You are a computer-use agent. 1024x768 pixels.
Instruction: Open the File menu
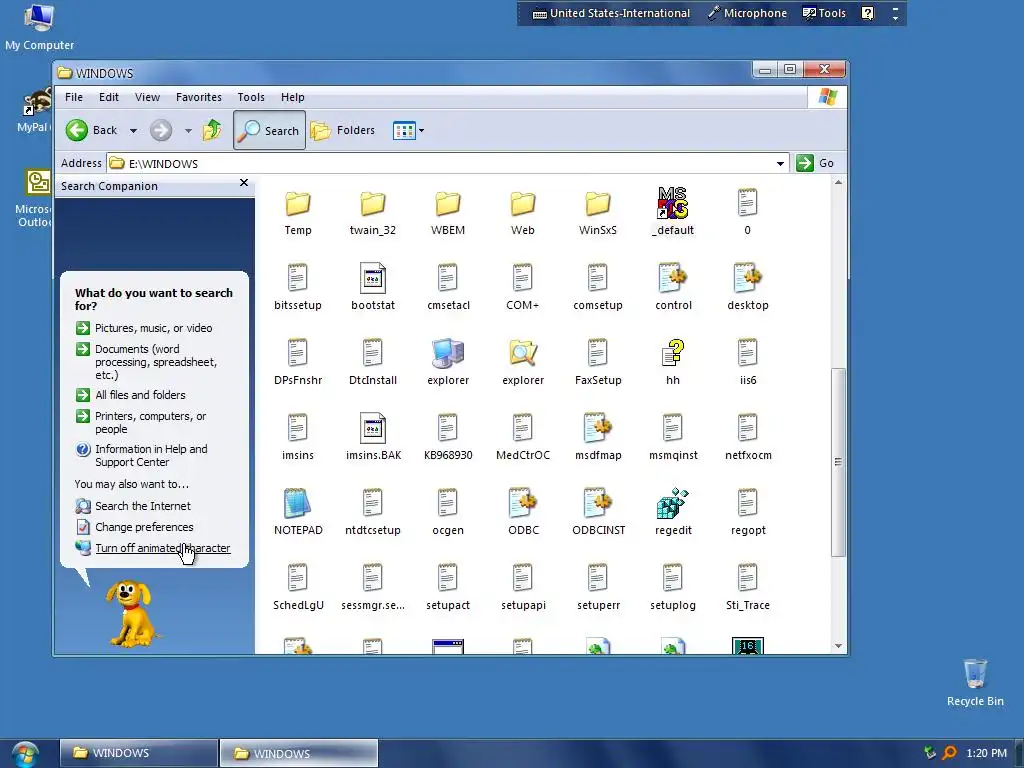(x=74, y=97)
